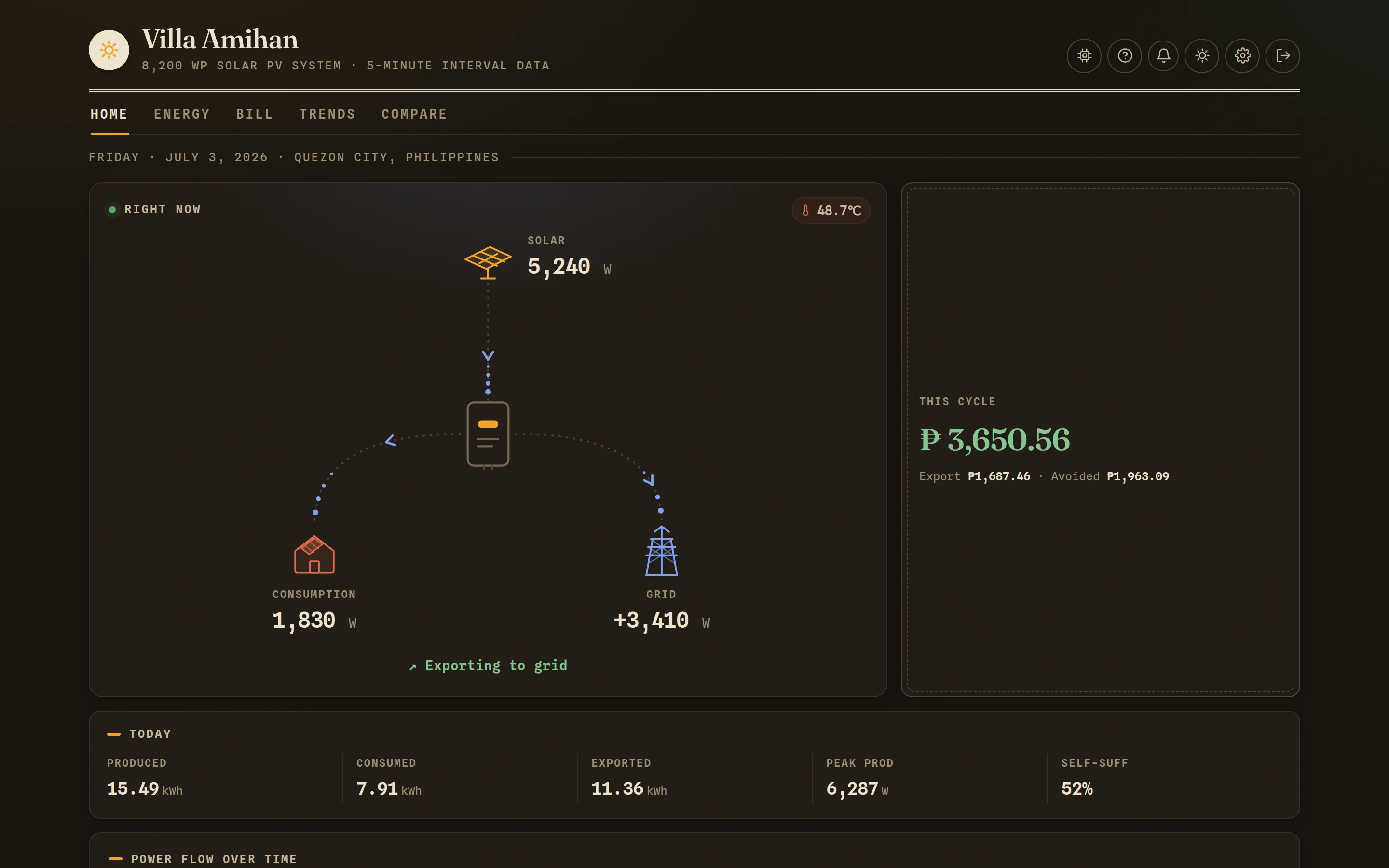Open the Compare tab
Screen dimensions: 1389x868
414,114
